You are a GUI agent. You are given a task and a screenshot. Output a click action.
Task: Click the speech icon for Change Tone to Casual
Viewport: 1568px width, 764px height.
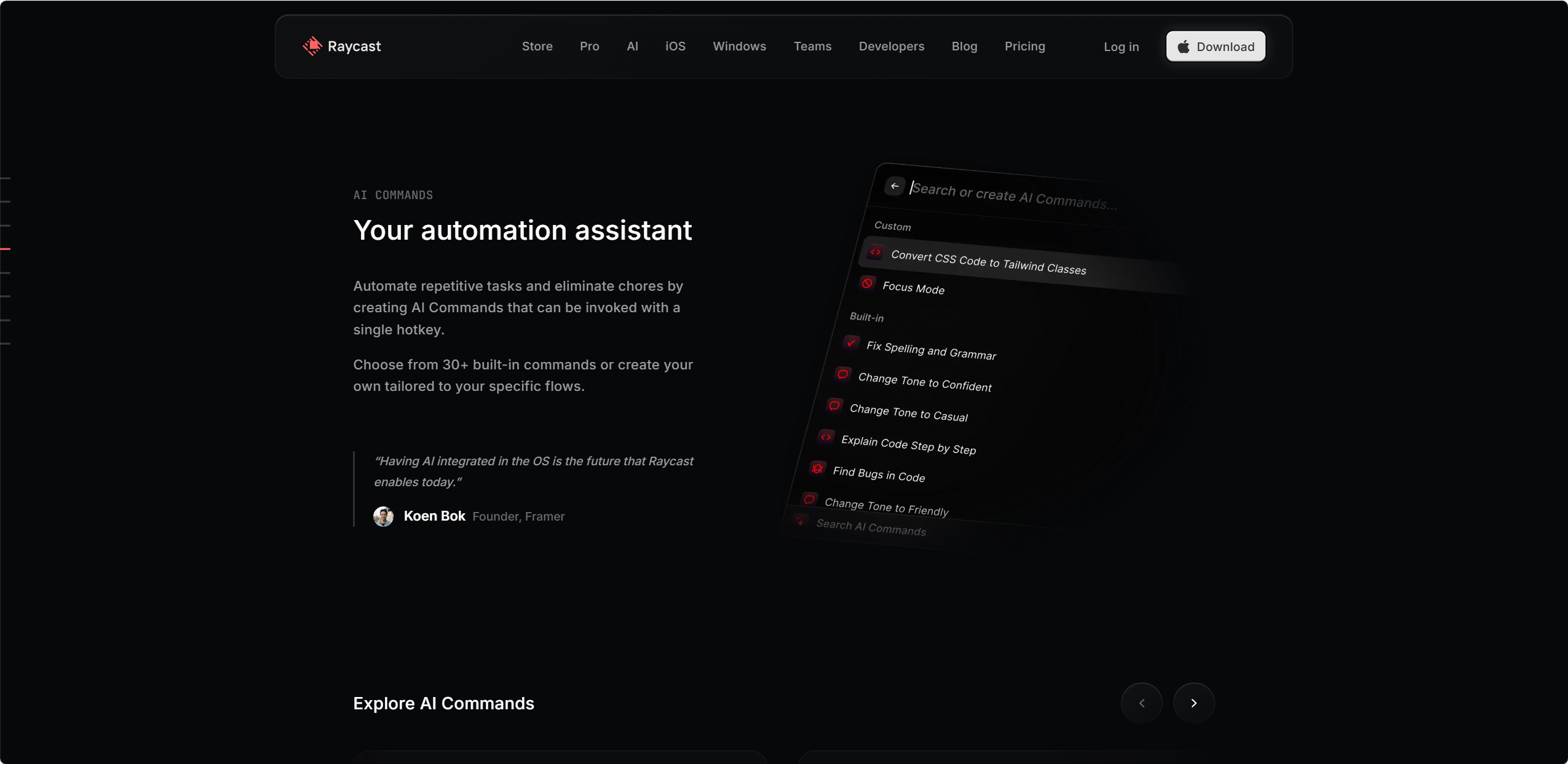[834, 406]
